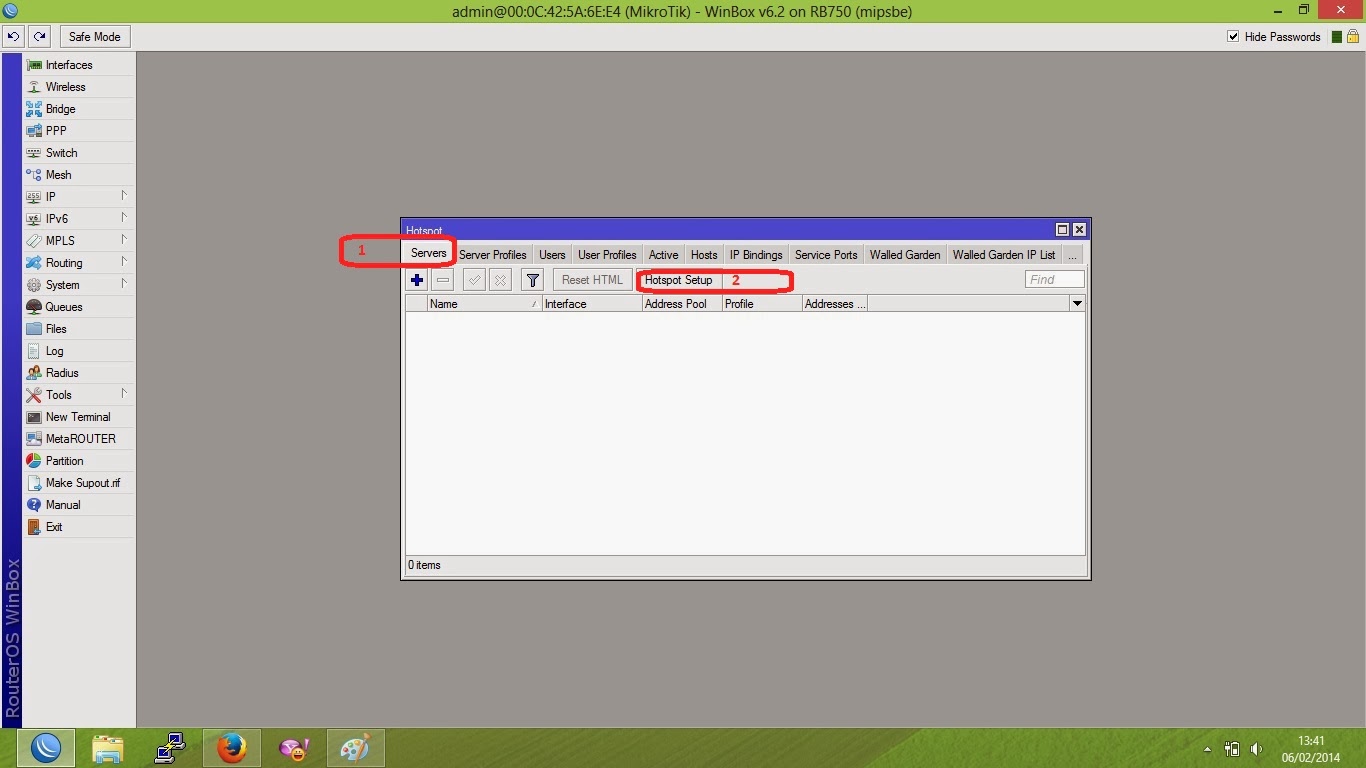Click the Undo arrow button
1366x768 pixels.
(x=13, y=37)
